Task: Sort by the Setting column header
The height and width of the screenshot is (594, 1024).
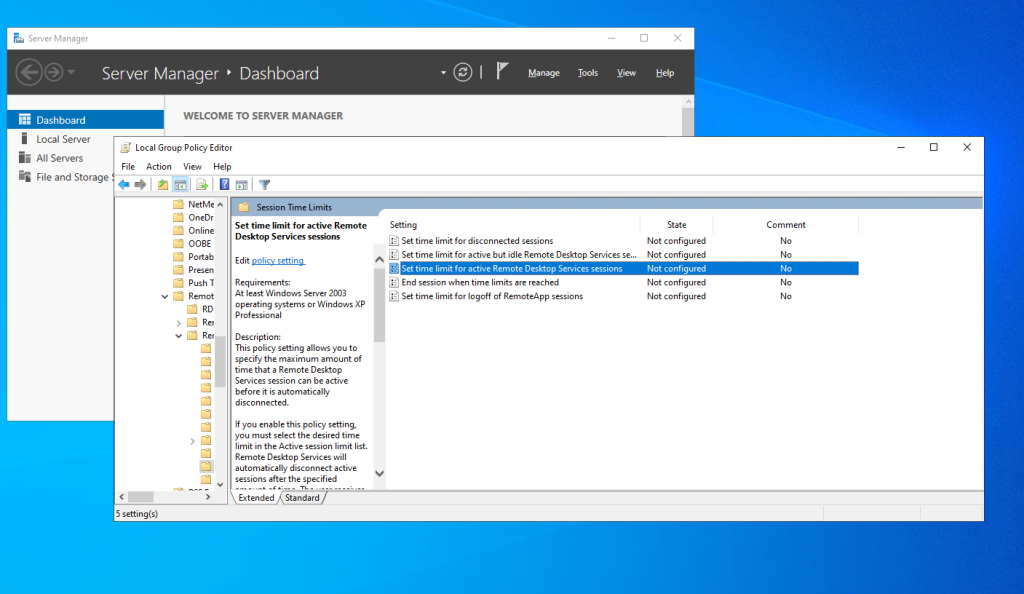Action: [513, 225]
